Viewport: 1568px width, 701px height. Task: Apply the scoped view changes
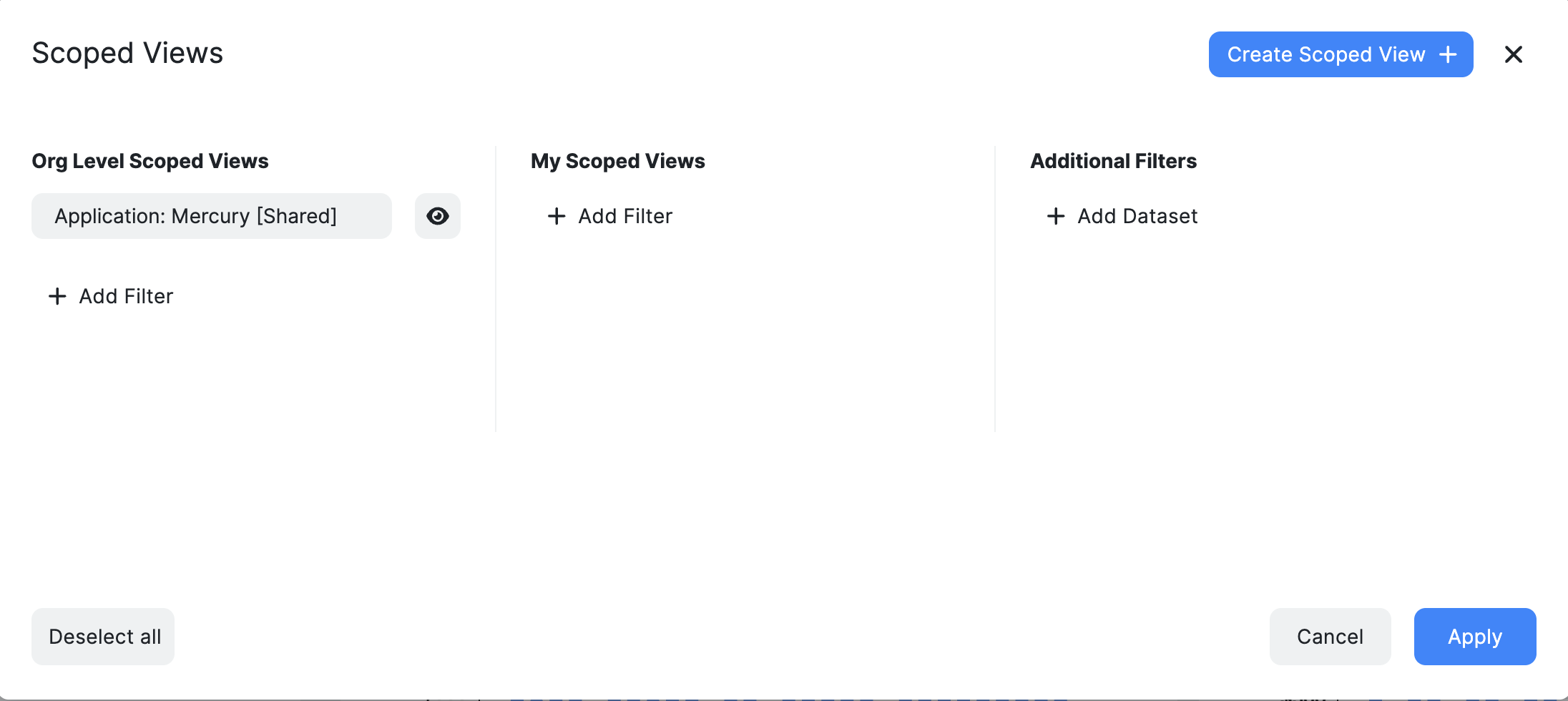coord(1474,636)
